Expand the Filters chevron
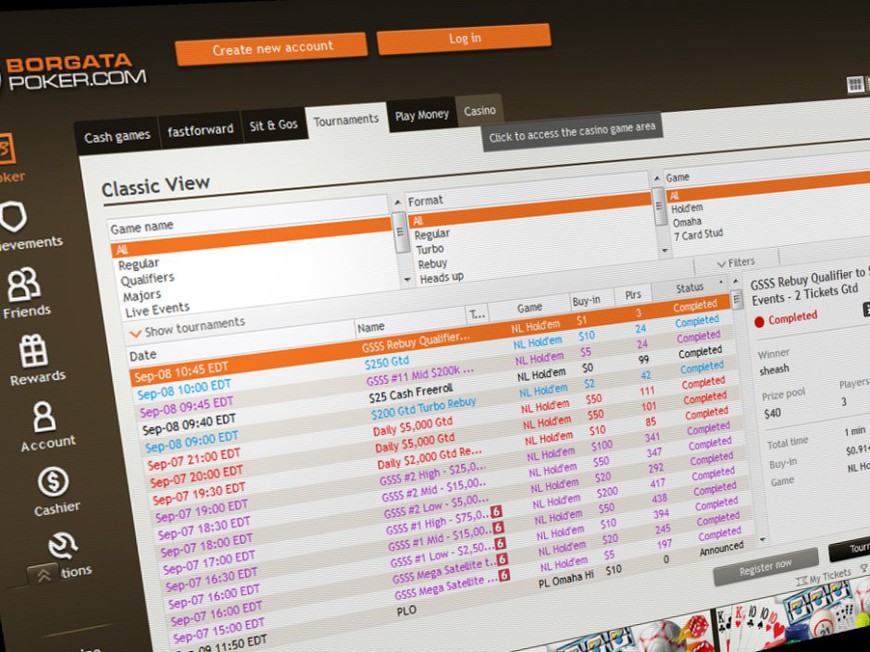This screenshot has width=870, height=652. pyautogui.click(x=721, y=263)
